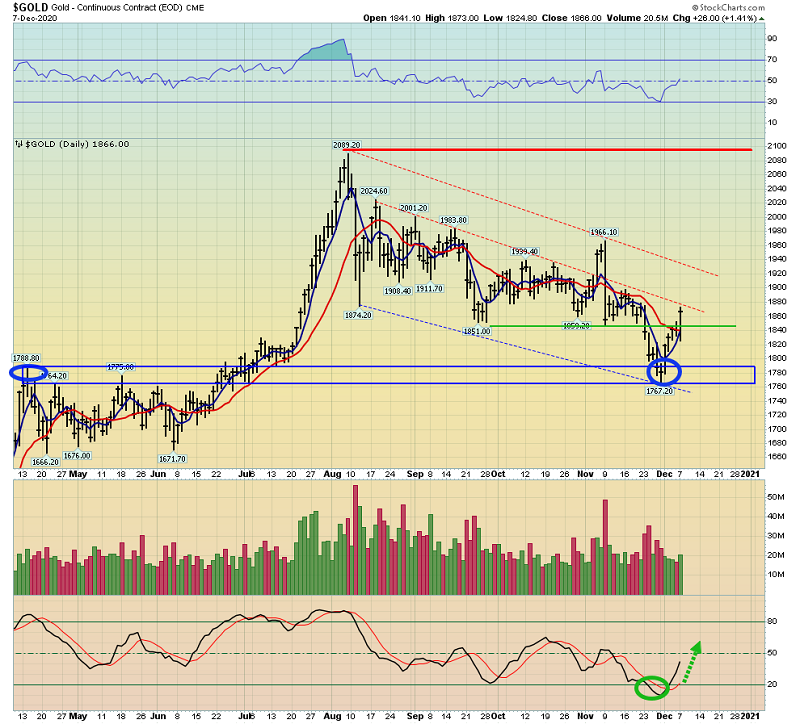800x724 pixels.
Task: Click the 30 label on the RSI axis
Action: [x=772, y=102]
